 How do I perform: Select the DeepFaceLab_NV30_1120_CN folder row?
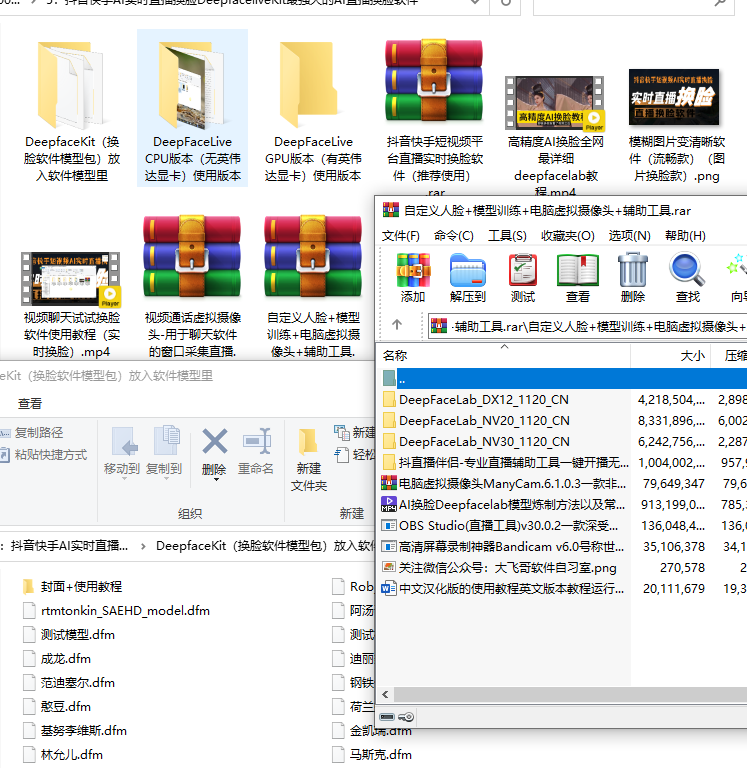coord(564,442)
